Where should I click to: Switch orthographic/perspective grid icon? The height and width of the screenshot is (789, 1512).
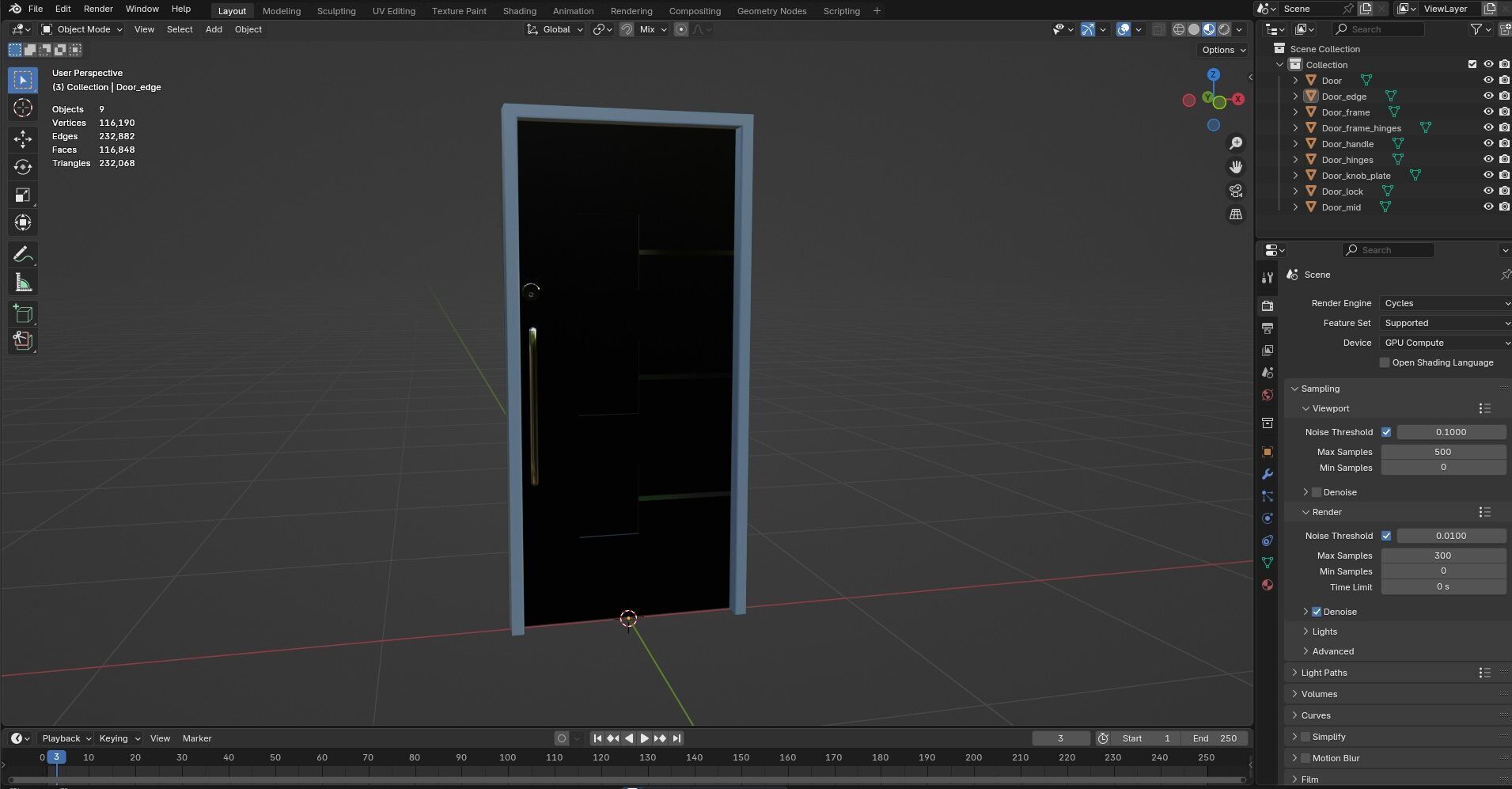pyautogui.click(x=1235, y=214)
